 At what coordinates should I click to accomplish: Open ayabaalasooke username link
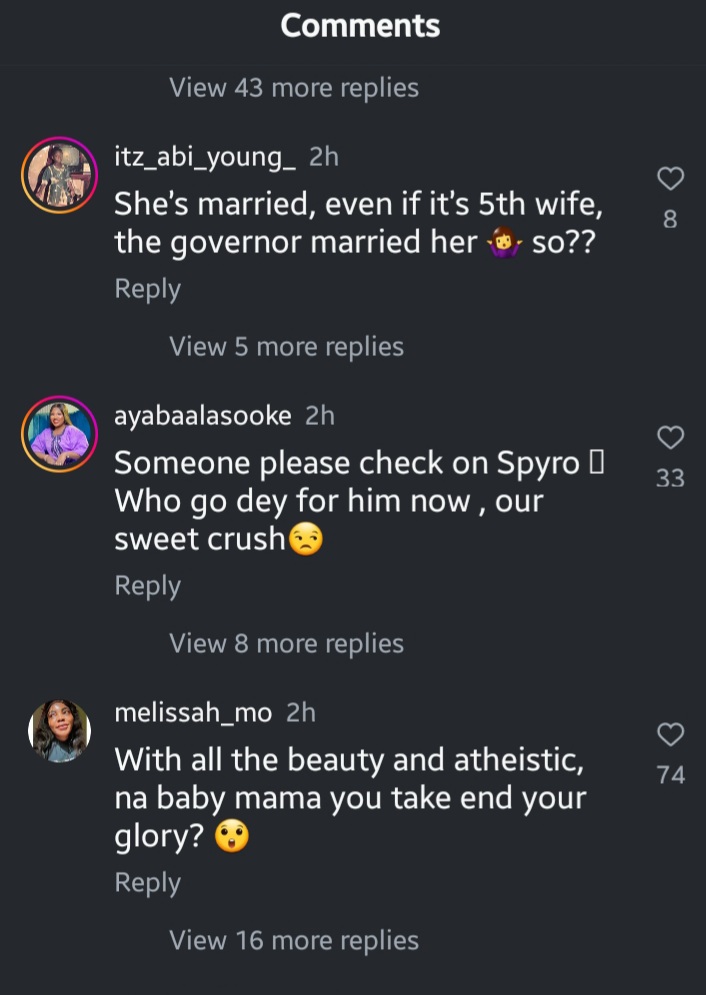tap(203, 415)
